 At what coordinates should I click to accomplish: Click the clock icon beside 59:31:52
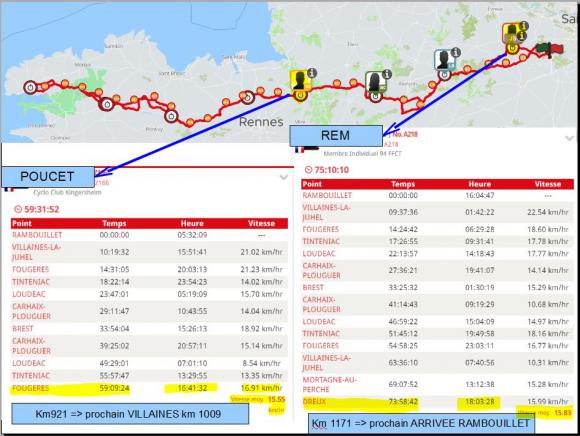click(18, 209)
